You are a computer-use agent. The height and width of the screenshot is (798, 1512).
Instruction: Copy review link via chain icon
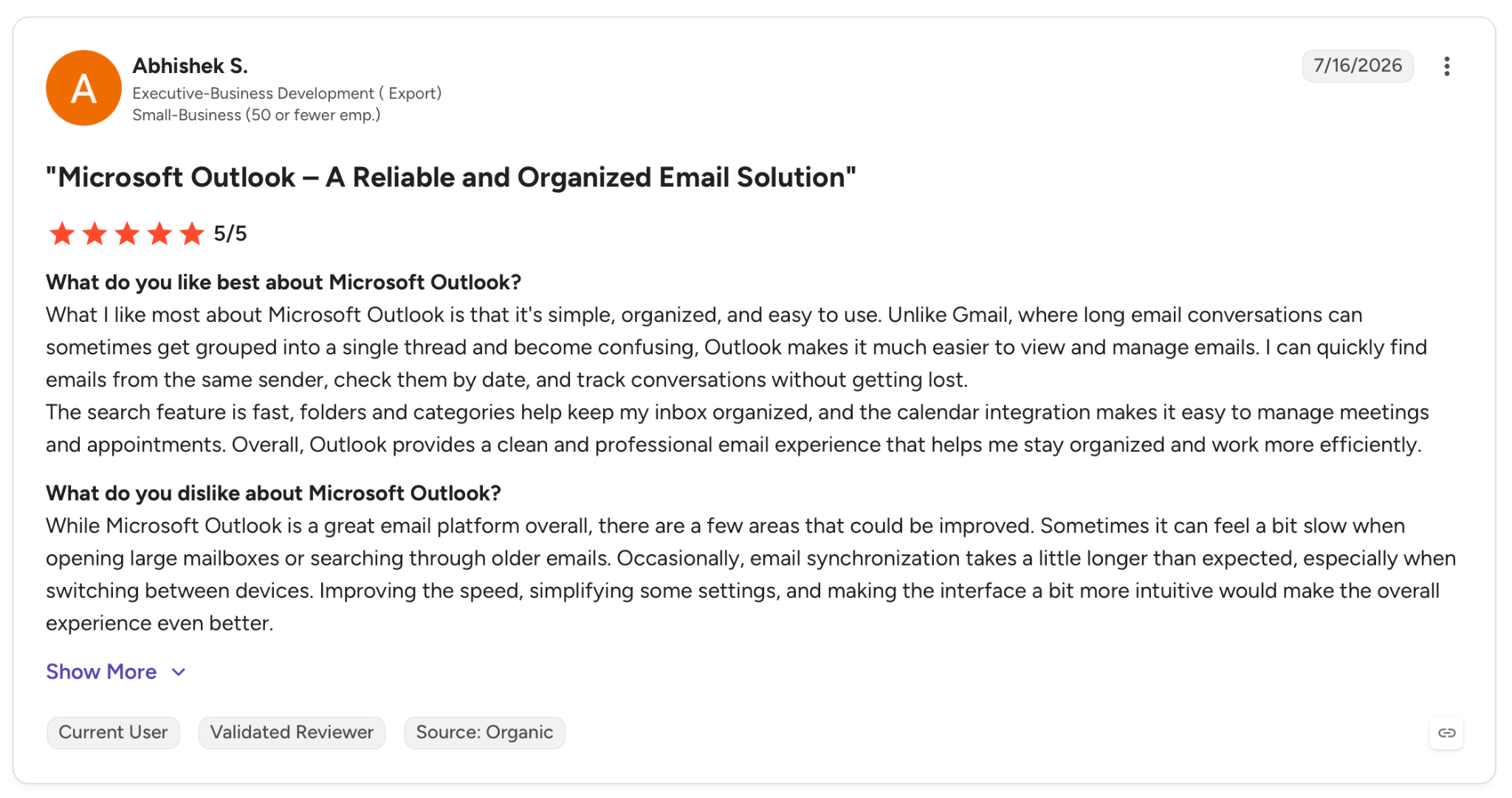(x=1446, y=733)
